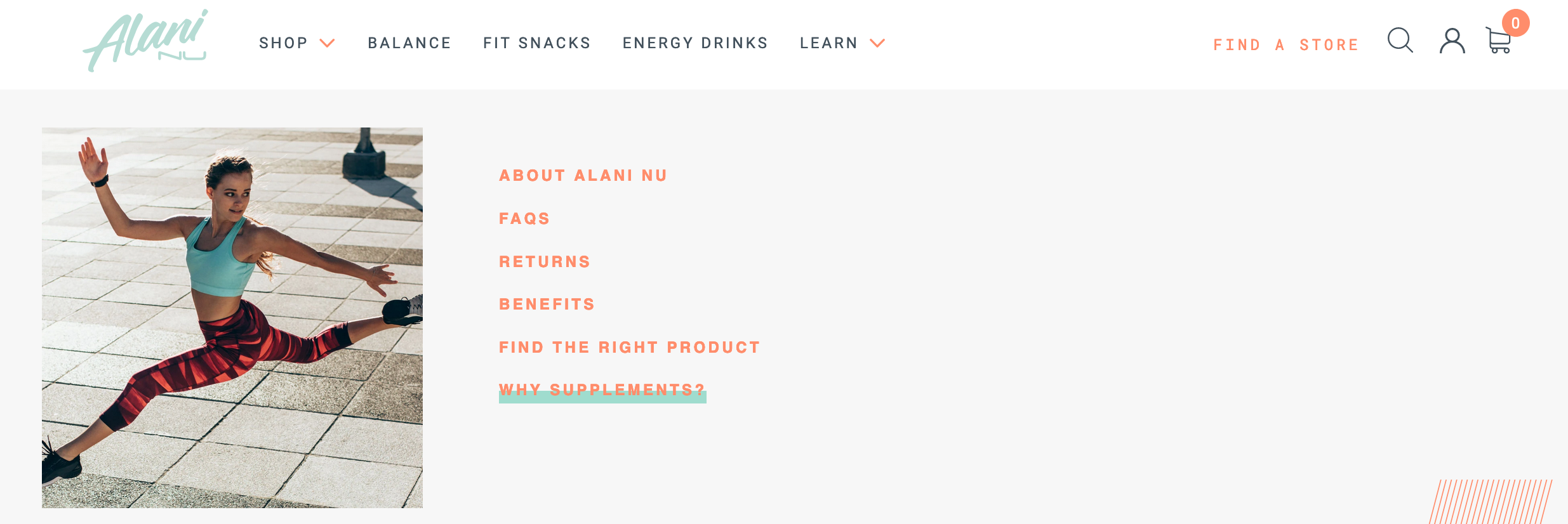Click the Find a Store link
The height and width of the screenshot is (524, 1568).
coord(1286,45)
